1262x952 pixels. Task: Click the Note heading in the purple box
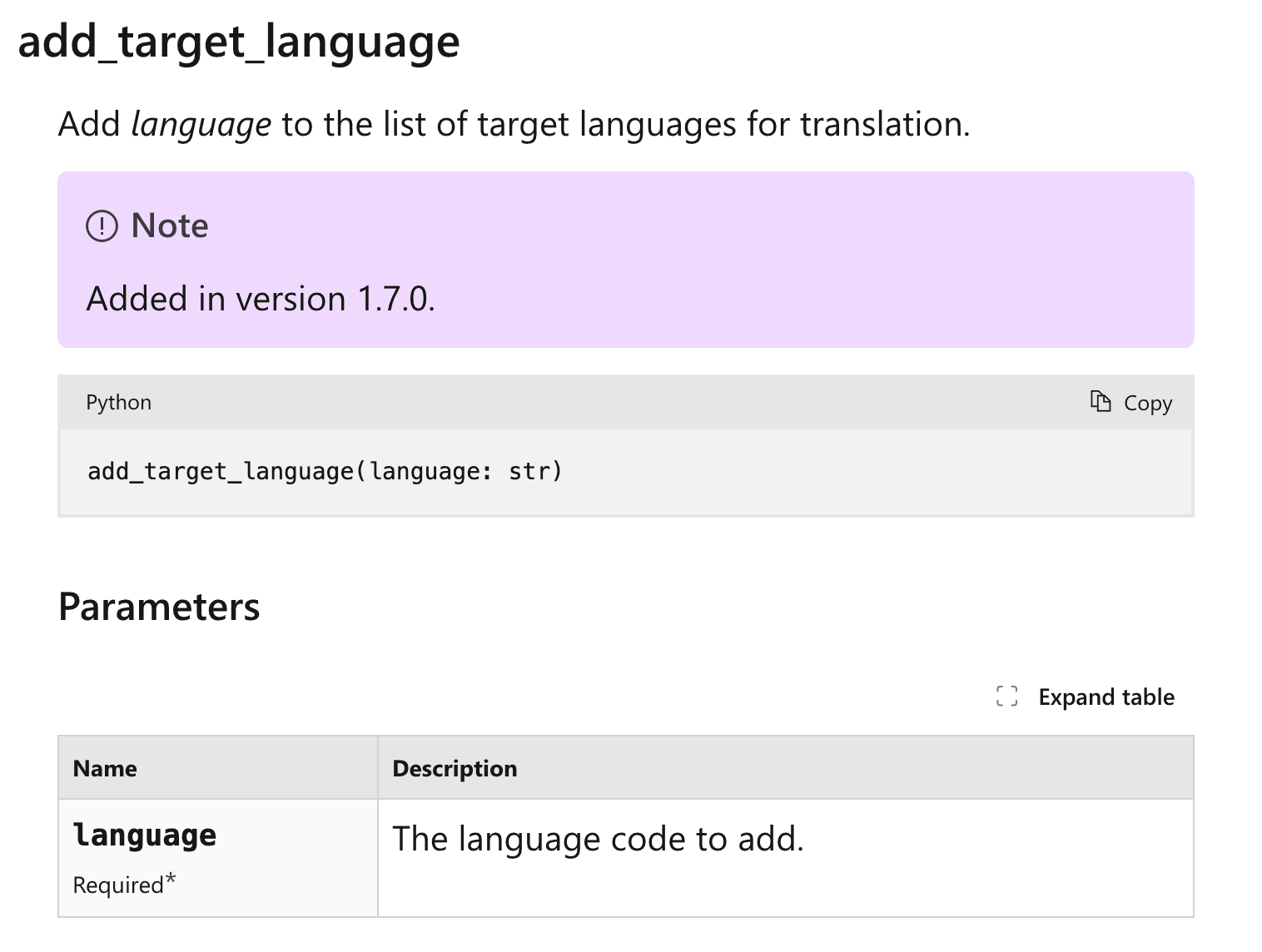[x=170, y=226]
